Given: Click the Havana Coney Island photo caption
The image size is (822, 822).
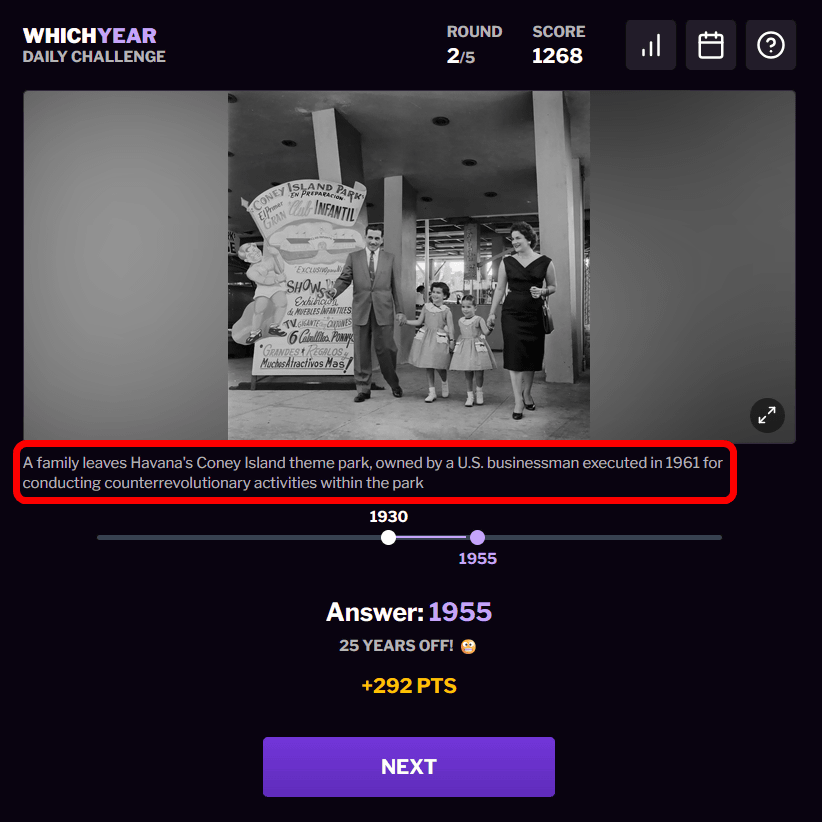Looking at the screenshot, I should (373, 472).
